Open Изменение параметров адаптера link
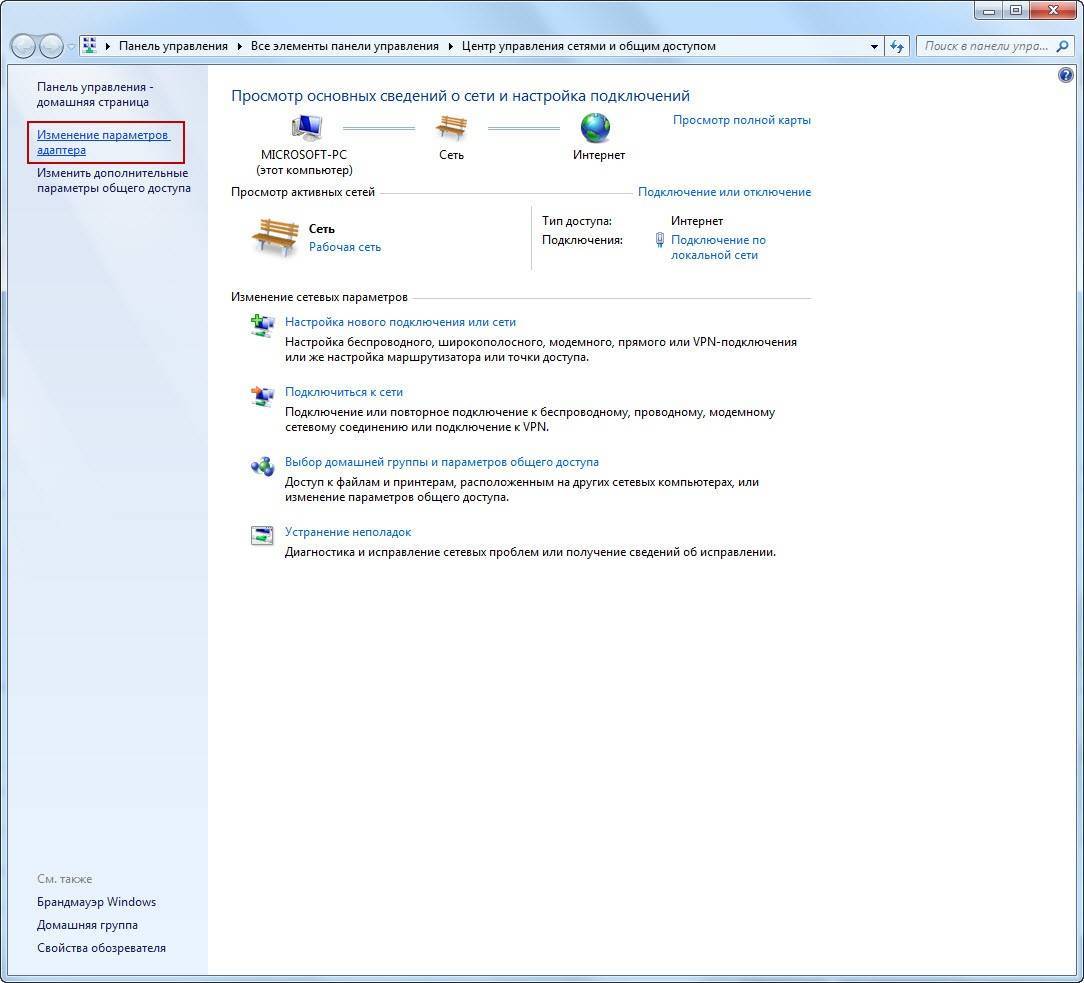 [x=103, y=142]
